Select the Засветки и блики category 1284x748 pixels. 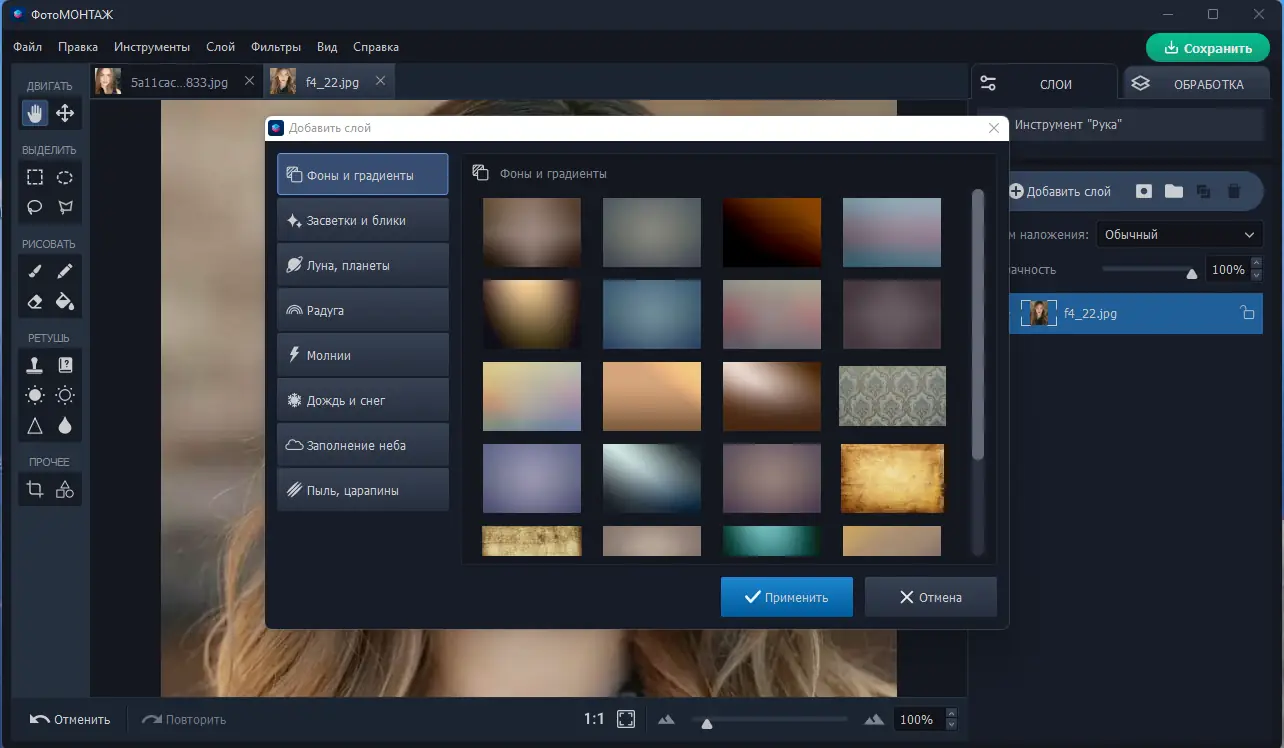[x=363, y=220]
